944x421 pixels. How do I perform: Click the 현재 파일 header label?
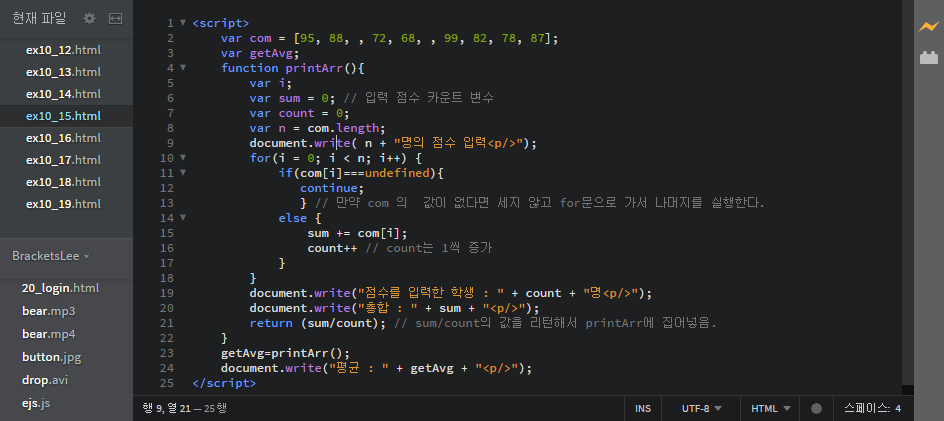39,19
